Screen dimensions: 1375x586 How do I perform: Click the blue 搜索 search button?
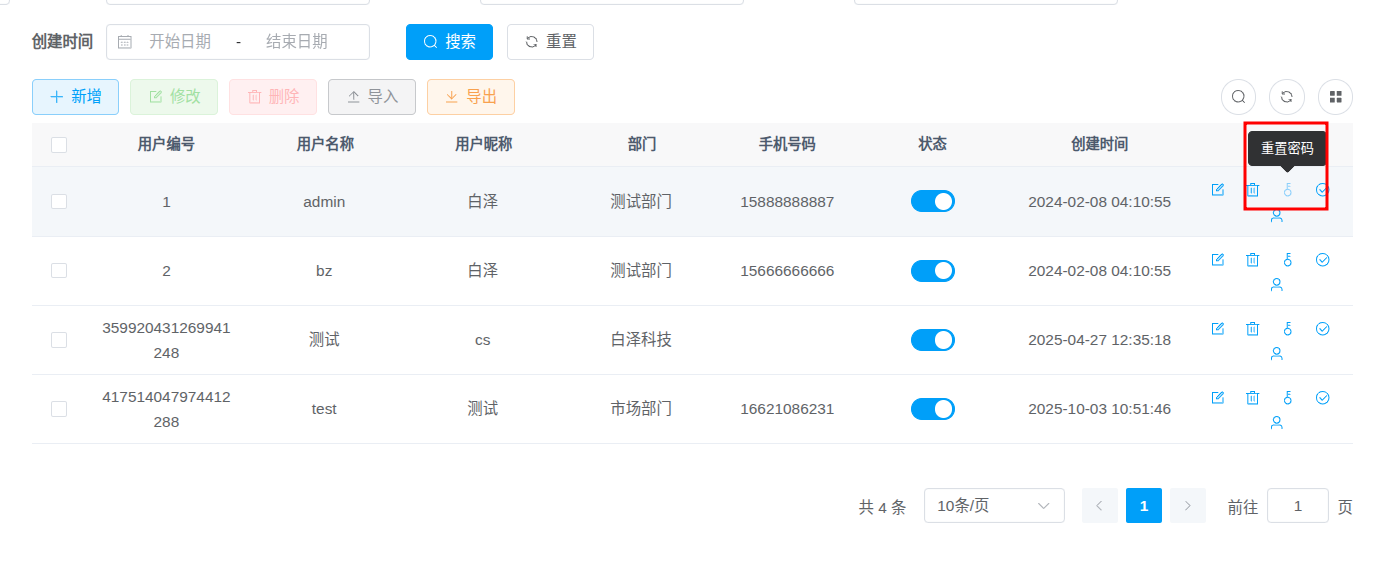(449, 42)
